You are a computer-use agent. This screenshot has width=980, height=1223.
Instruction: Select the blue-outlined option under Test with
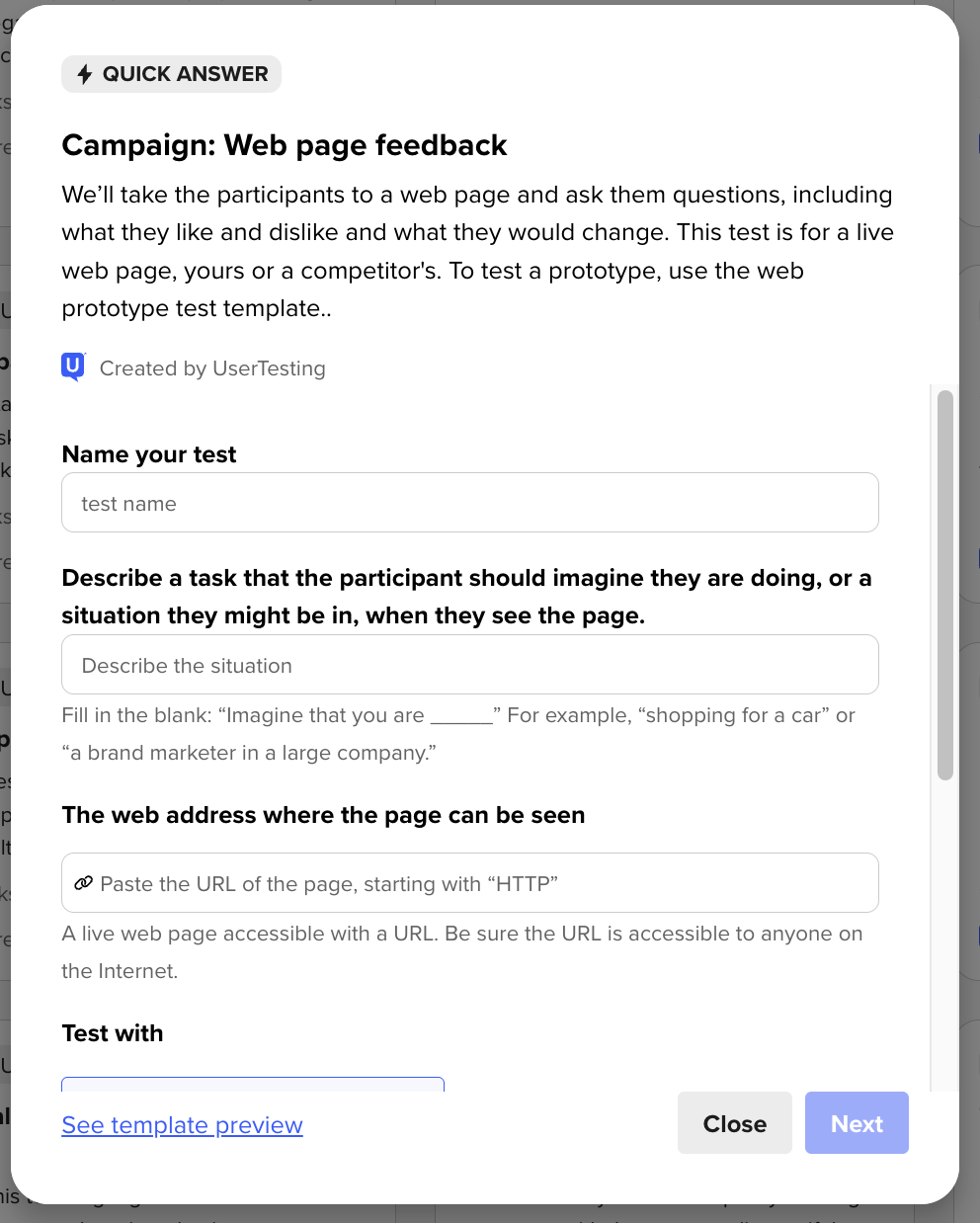pyautogui.click(x=253, y=1084)
